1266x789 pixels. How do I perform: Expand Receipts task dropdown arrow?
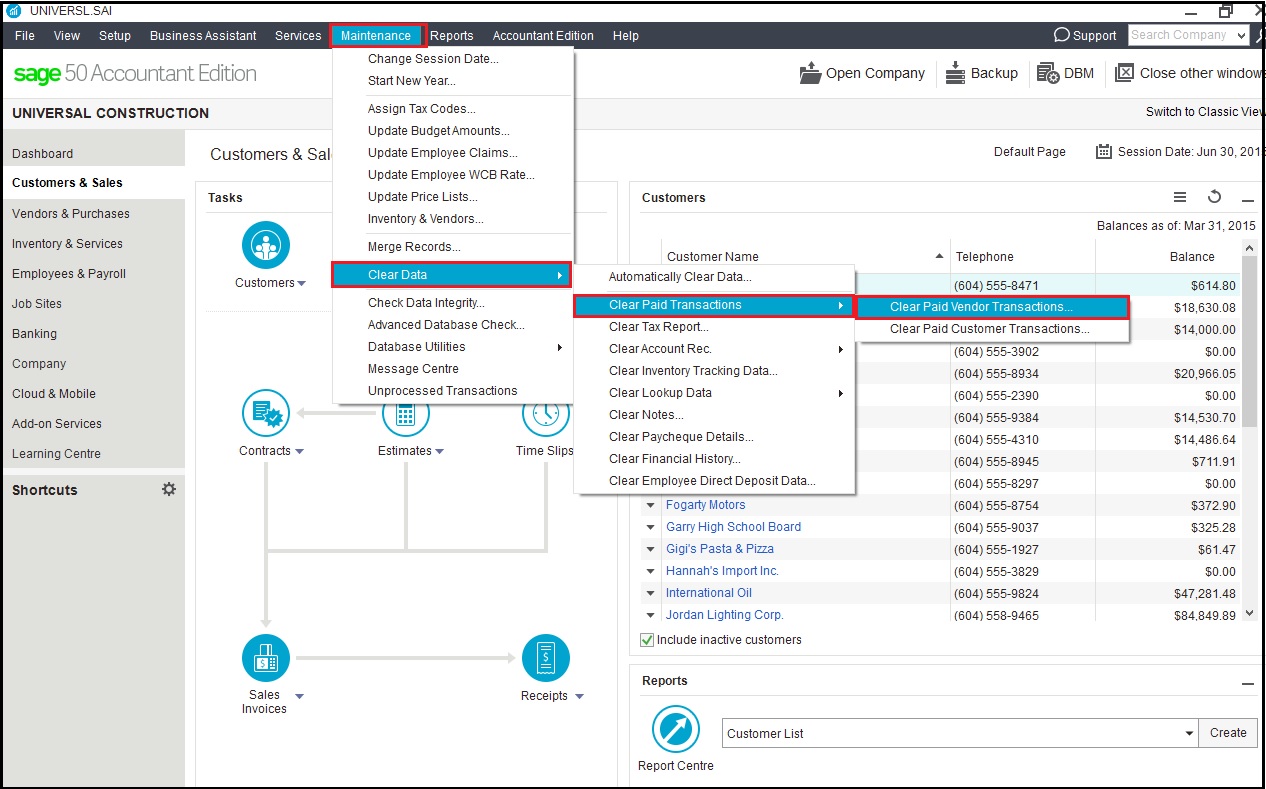[579, 696]
